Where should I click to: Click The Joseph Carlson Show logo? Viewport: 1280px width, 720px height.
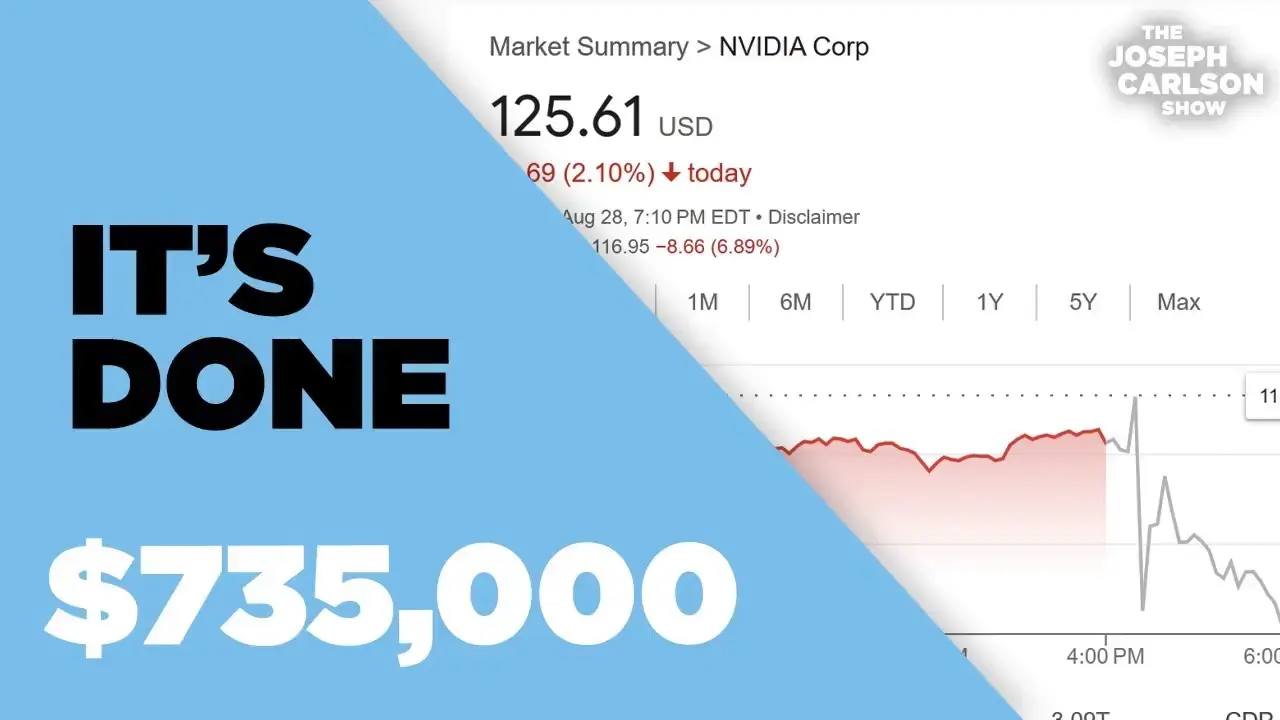click(x=1185, y=70)
